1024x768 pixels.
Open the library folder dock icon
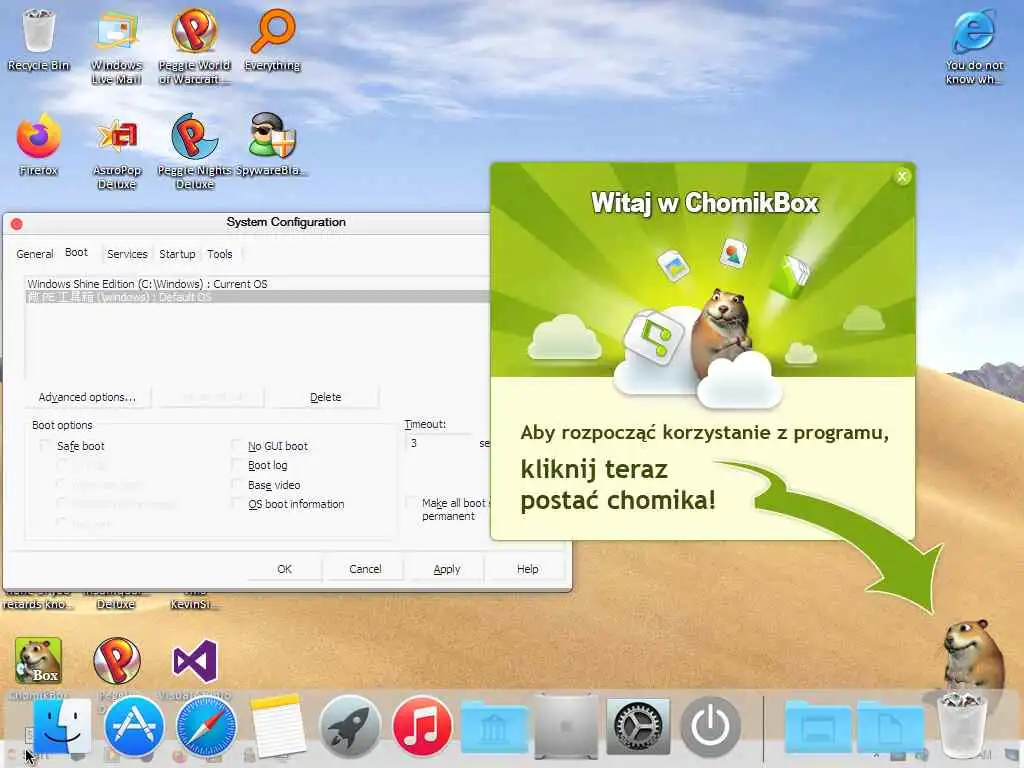[494, 727]
